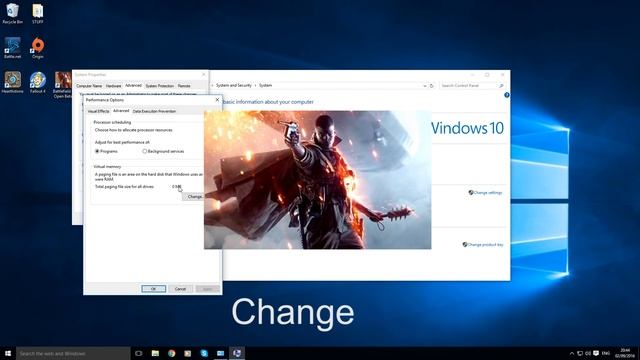This screenshot has height=360, width=640.
Task: Click the taskbar search box
Action: [x=73, y=353]
